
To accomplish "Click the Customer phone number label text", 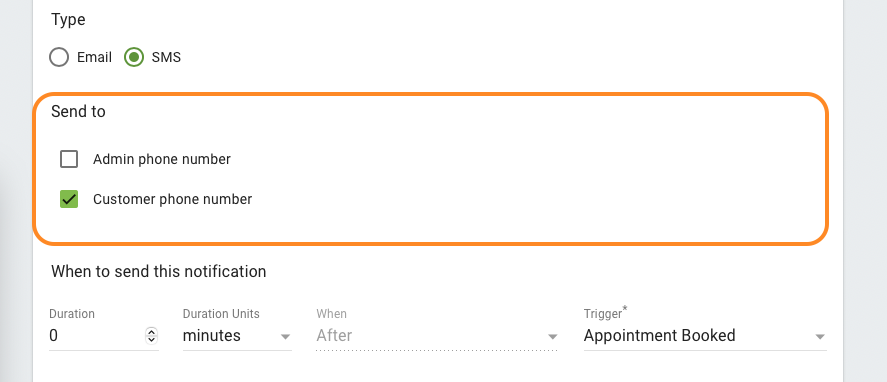I will (x=173, y=199).
